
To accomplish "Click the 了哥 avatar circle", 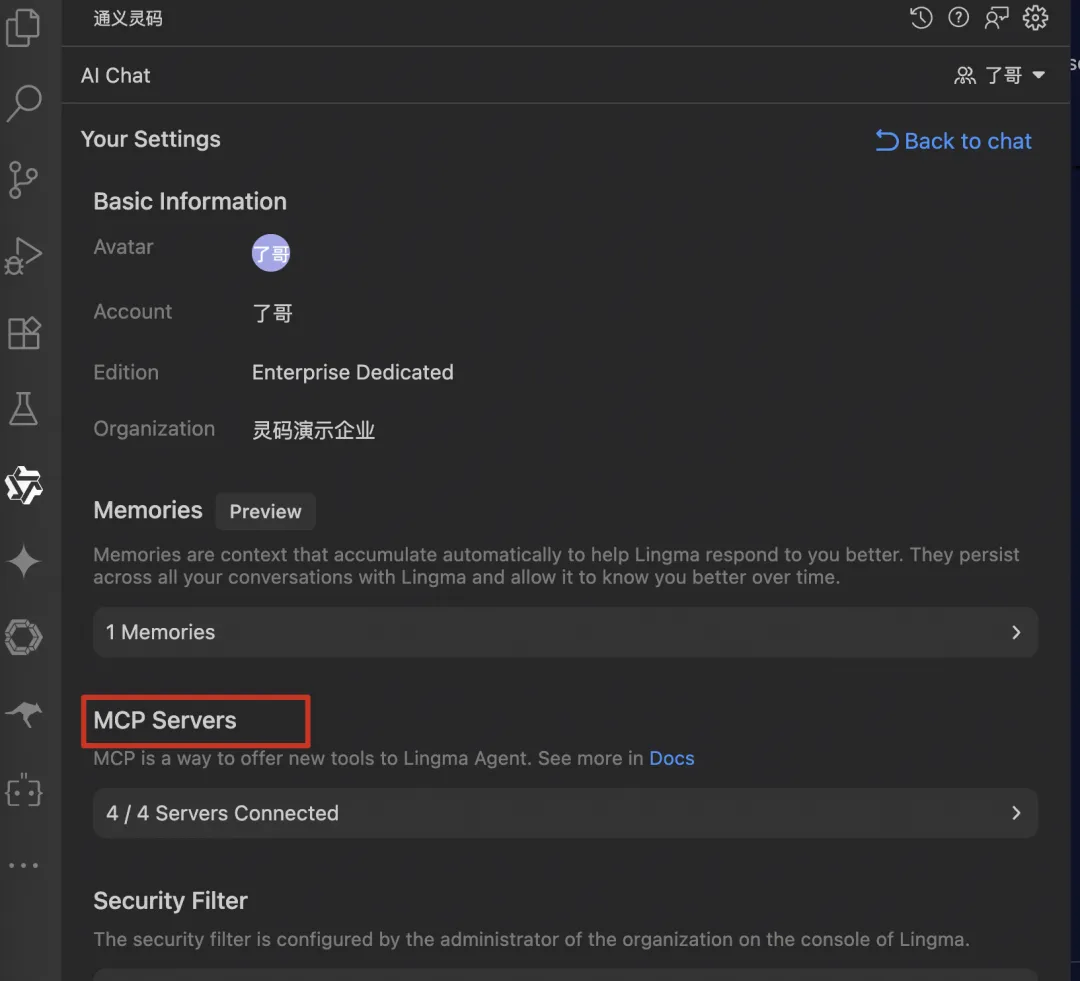I will (271, 254).
